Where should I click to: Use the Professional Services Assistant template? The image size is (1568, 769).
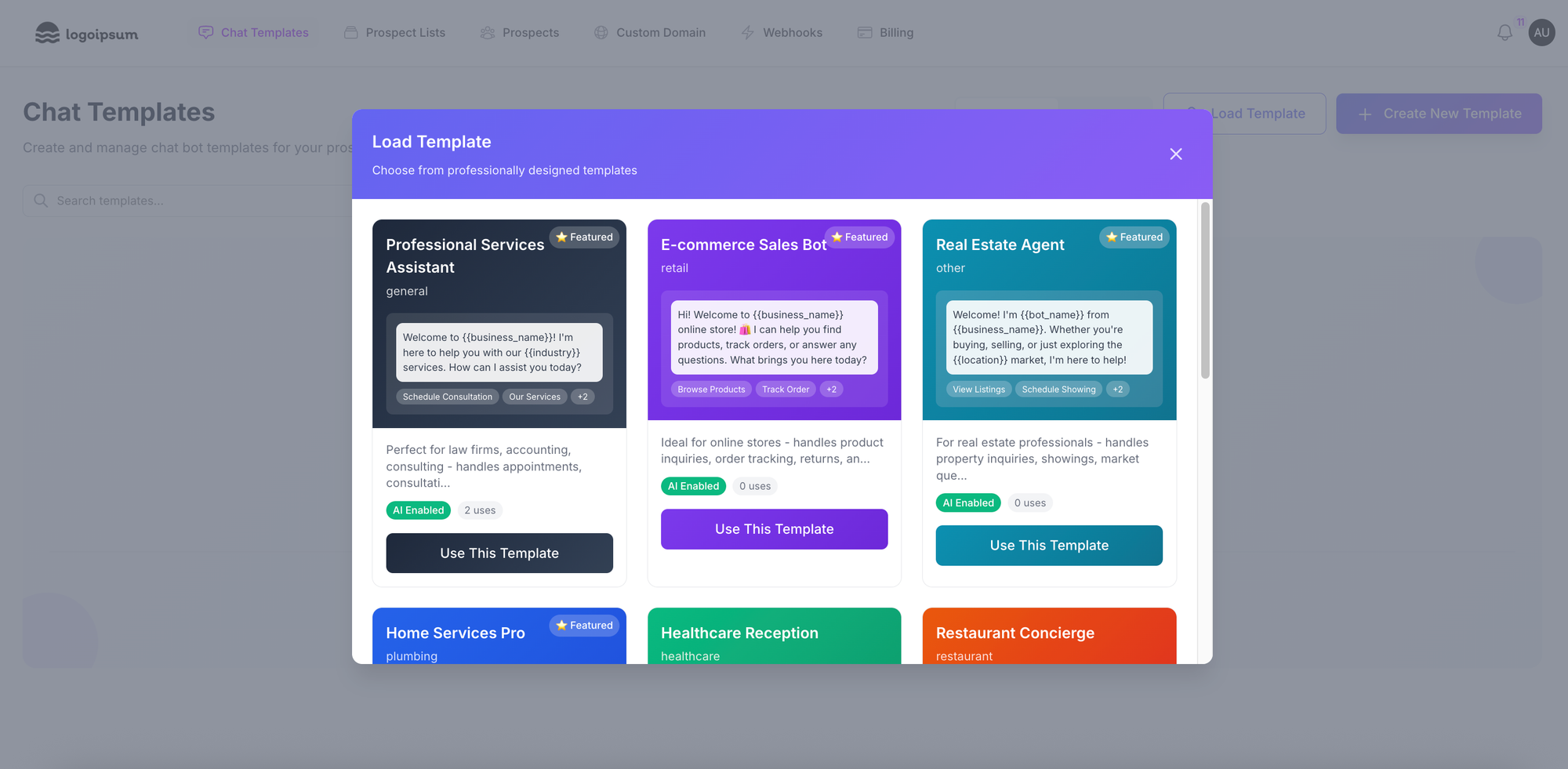point(499,553)
